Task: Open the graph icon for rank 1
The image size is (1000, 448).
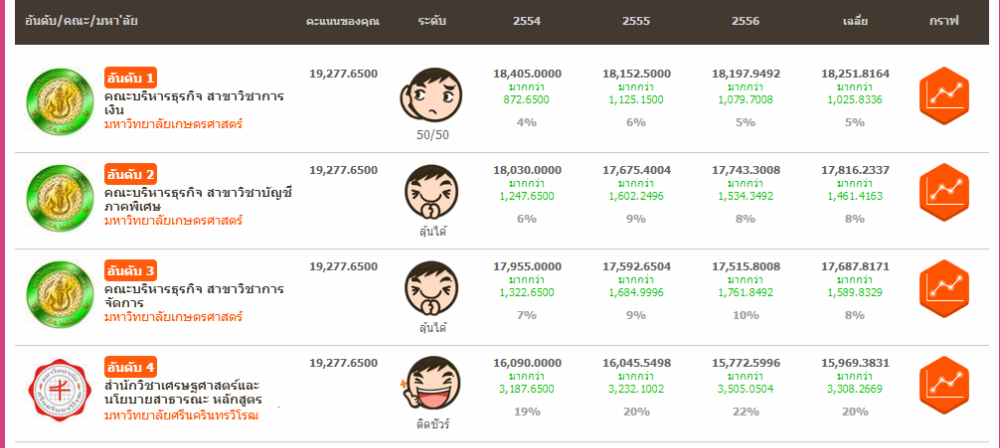Action: tap(944, 94)
